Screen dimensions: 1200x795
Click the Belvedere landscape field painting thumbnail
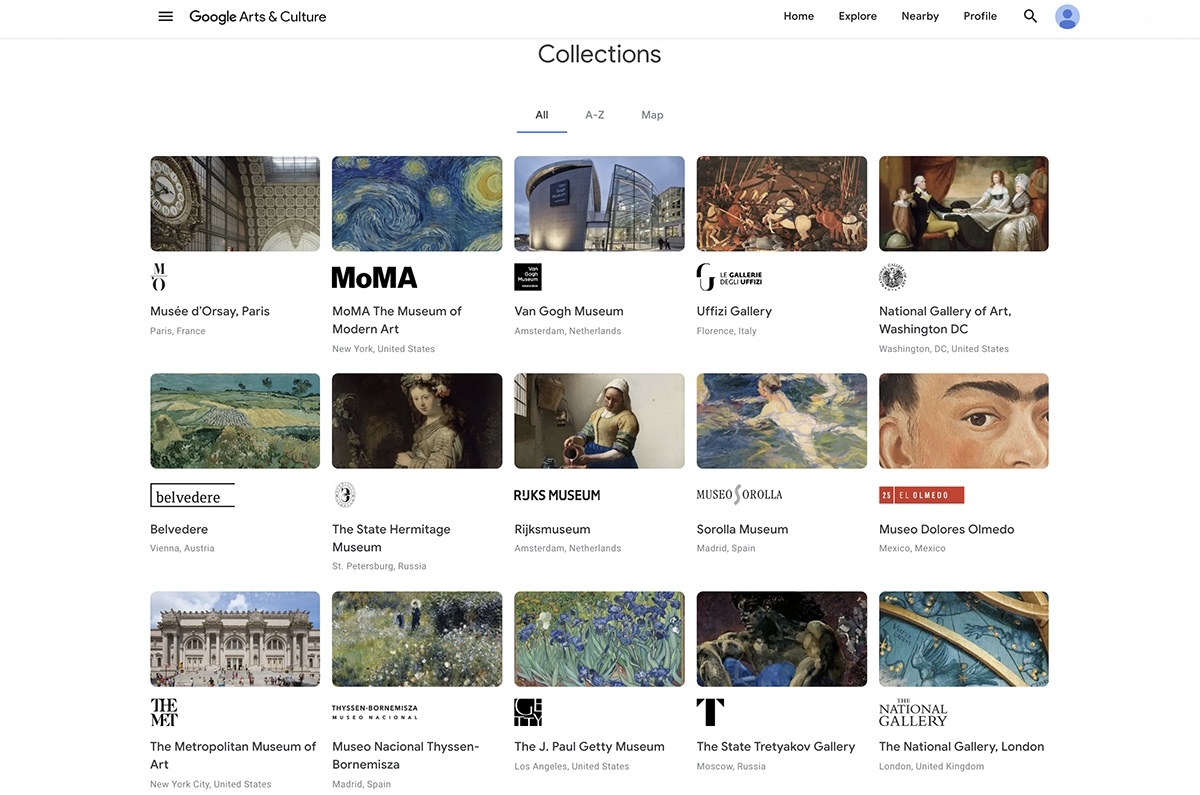click(x=235, y=421)
